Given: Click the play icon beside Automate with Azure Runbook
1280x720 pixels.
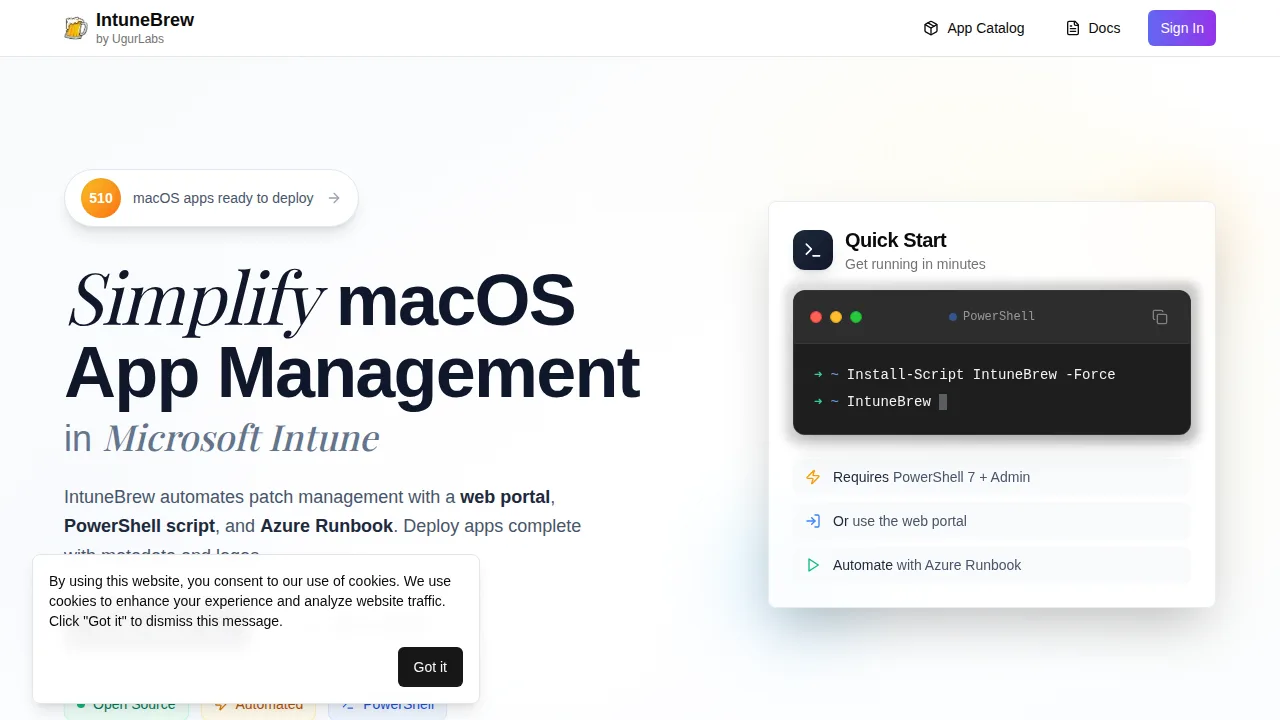Looking at the screenshot, I should pos(813,565).
